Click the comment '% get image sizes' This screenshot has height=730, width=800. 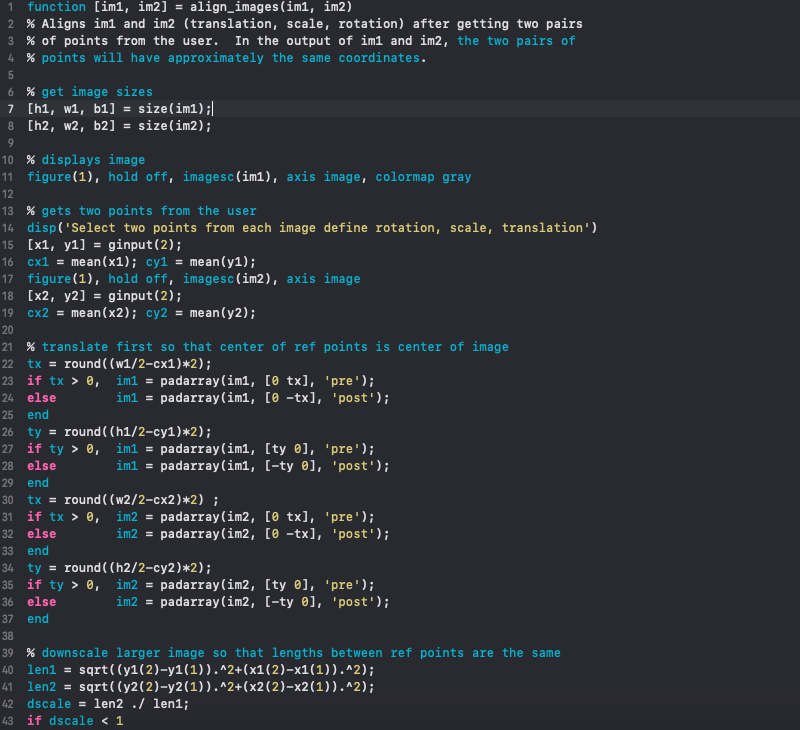90,92
